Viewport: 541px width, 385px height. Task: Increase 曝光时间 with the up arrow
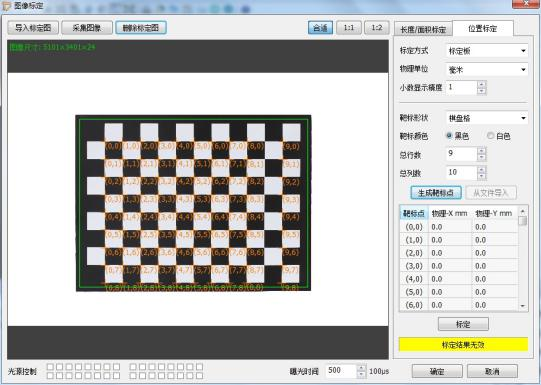(x=362, y=368)
